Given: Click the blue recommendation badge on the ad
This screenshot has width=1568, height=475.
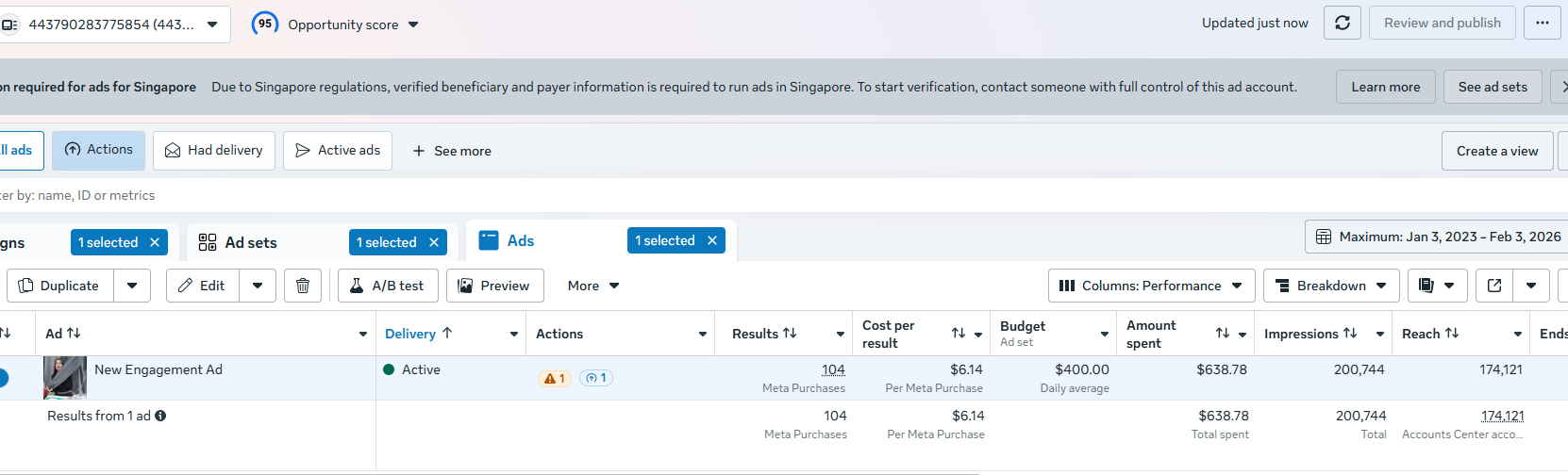Looking at the screenshot, I should coord(596,378).
